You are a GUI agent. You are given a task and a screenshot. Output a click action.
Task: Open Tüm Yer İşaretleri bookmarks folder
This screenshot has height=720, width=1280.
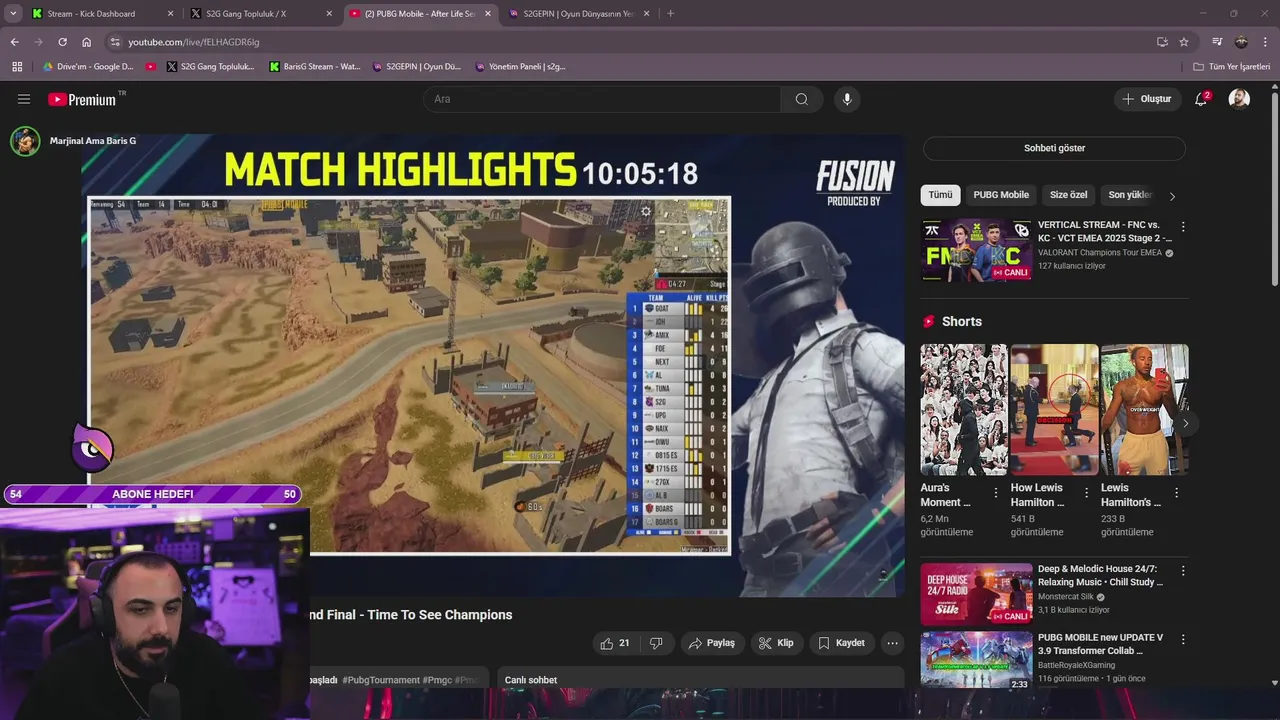1232,67
